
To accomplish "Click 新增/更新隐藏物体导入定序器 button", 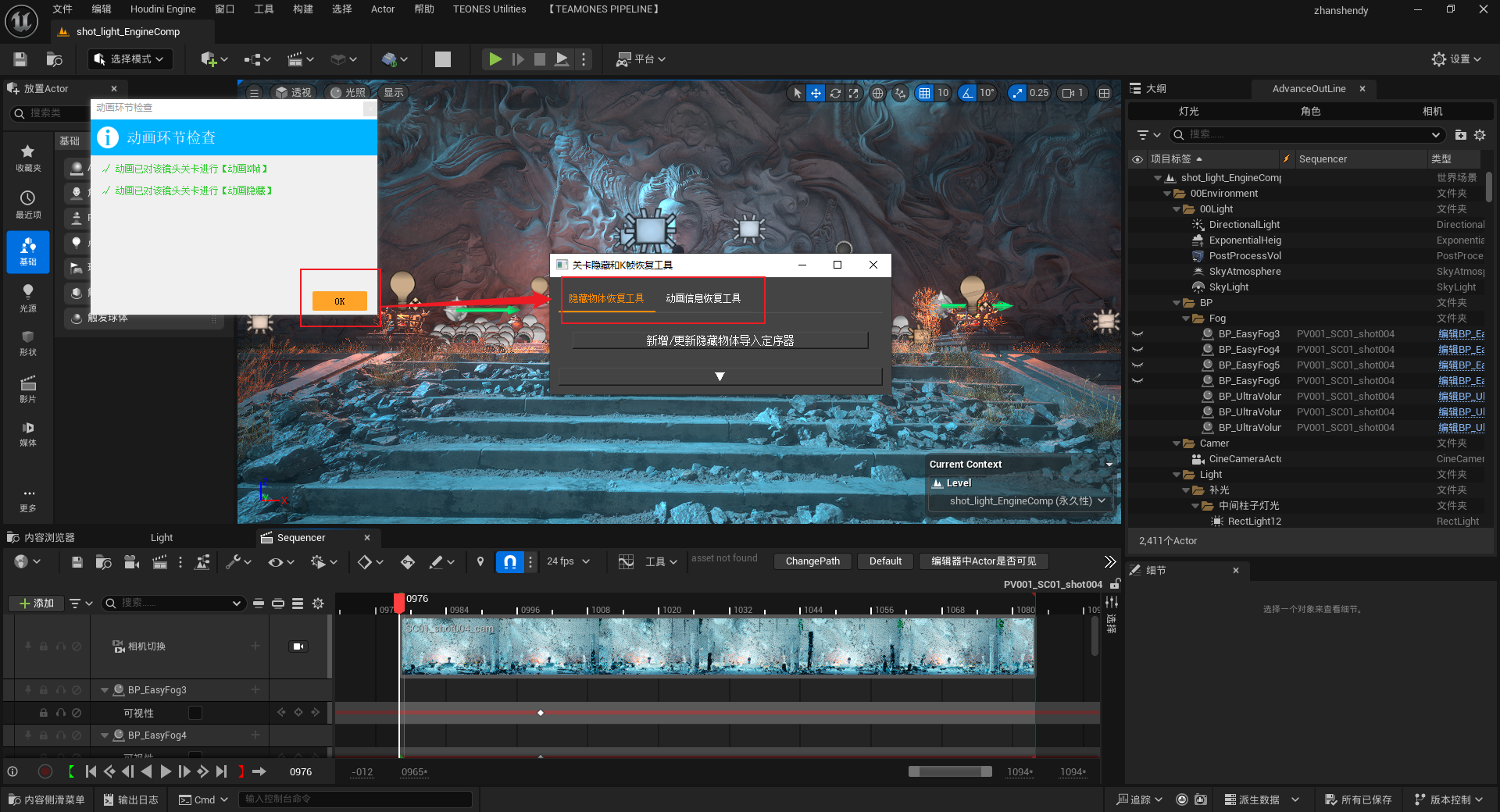I will 720,340.
